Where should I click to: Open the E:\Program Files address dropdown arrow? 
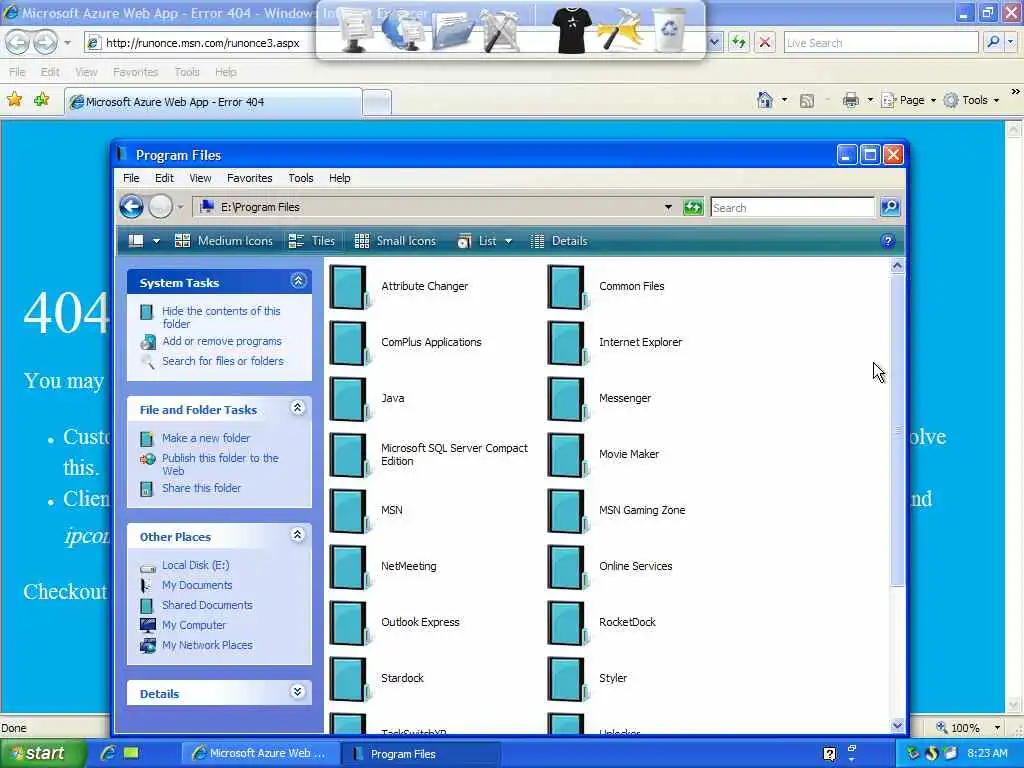coord(668,207)
